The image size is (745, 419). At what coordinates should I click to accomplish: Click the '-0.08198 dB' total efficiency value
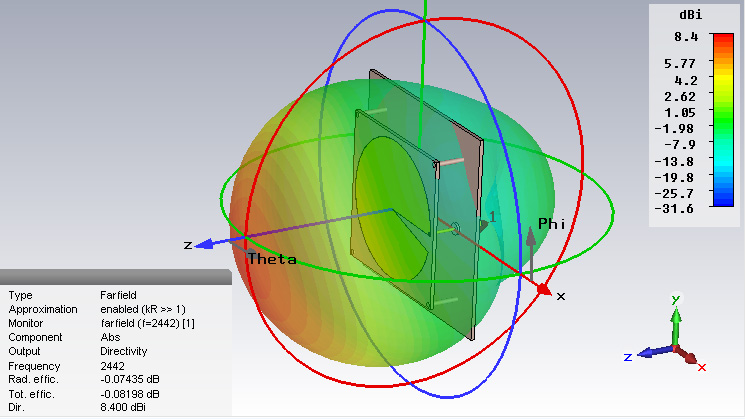click(x=130, y=394)
